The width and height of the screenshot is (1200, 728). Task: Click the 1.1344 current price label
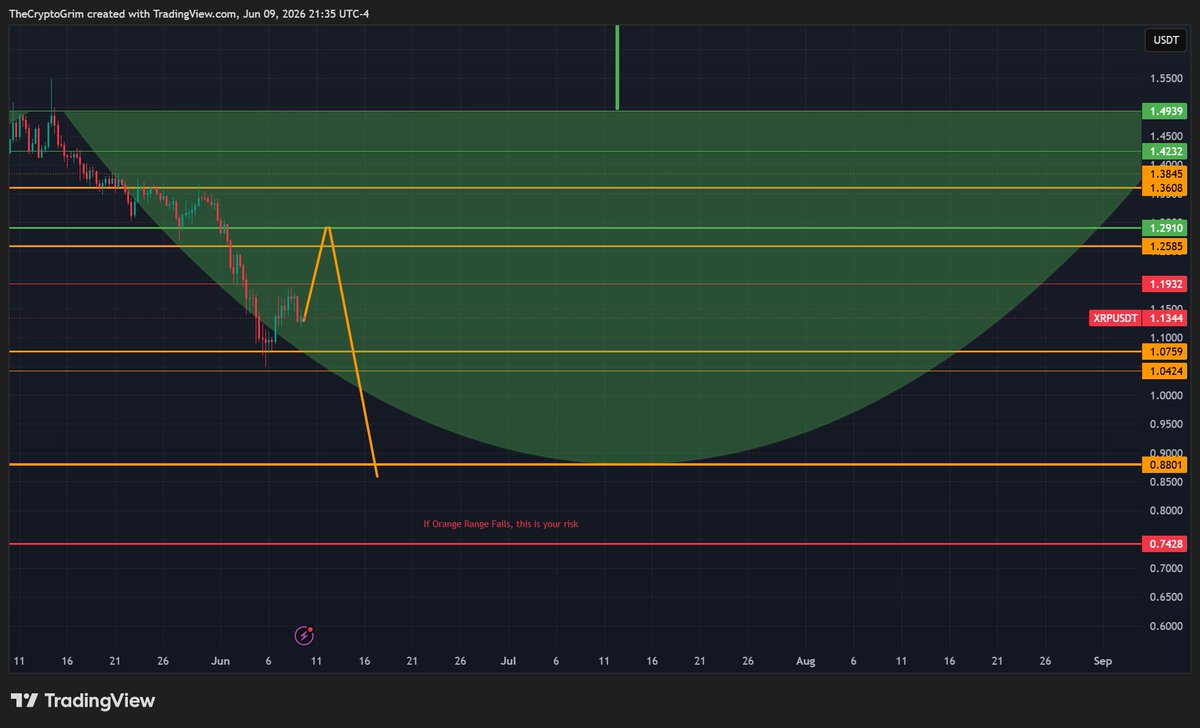click(1164, 319)
